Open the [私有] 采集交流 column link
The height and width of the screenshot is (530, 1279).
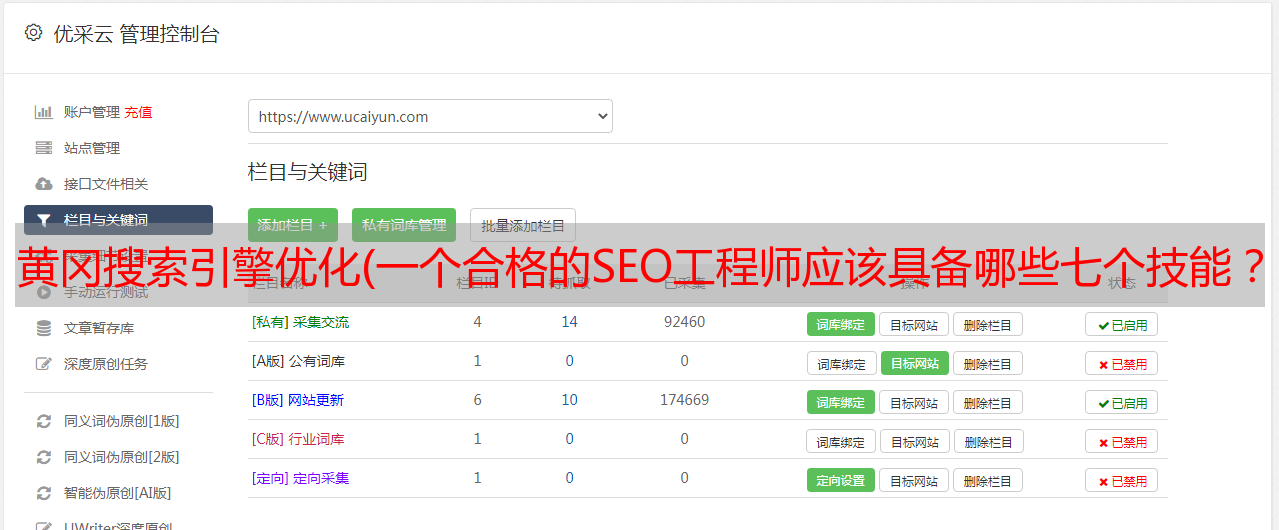coord(300,322)
